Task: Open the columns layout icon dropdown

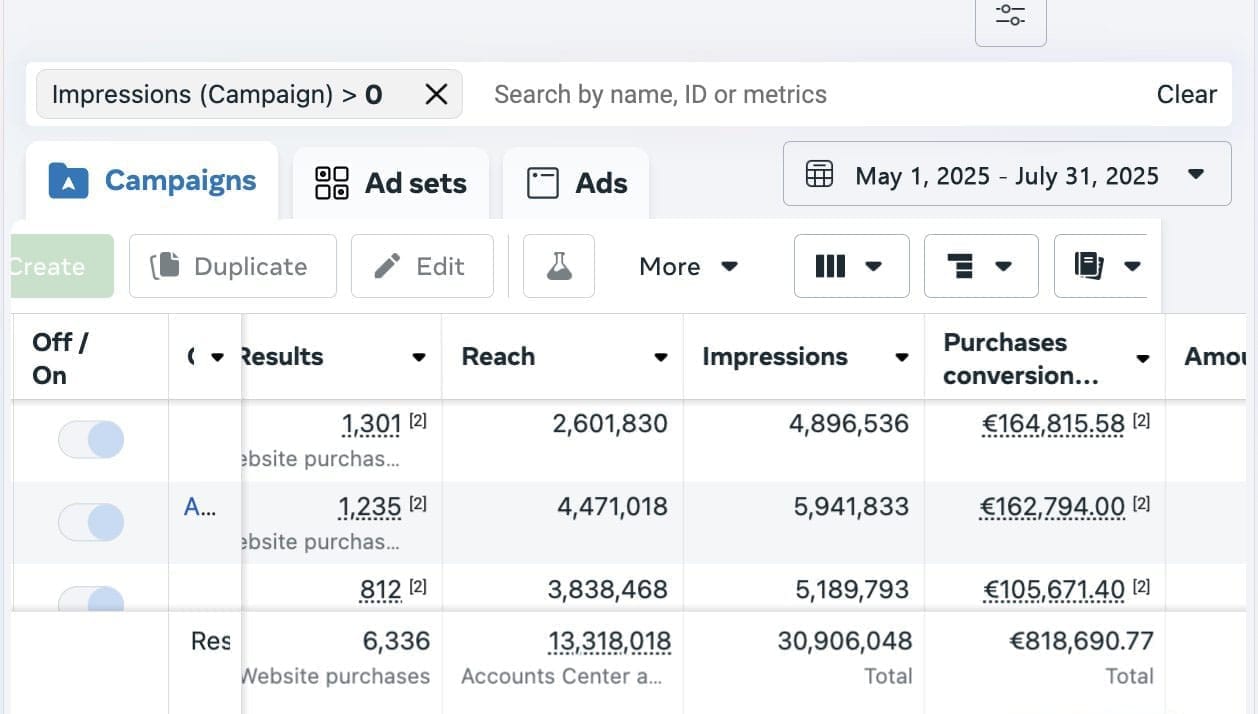Action: click(851, 266)
